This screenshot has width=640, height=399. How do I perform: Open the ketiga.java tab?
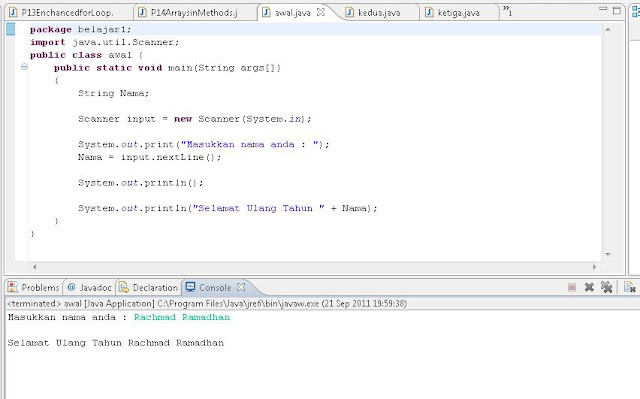tap(458, 13)
